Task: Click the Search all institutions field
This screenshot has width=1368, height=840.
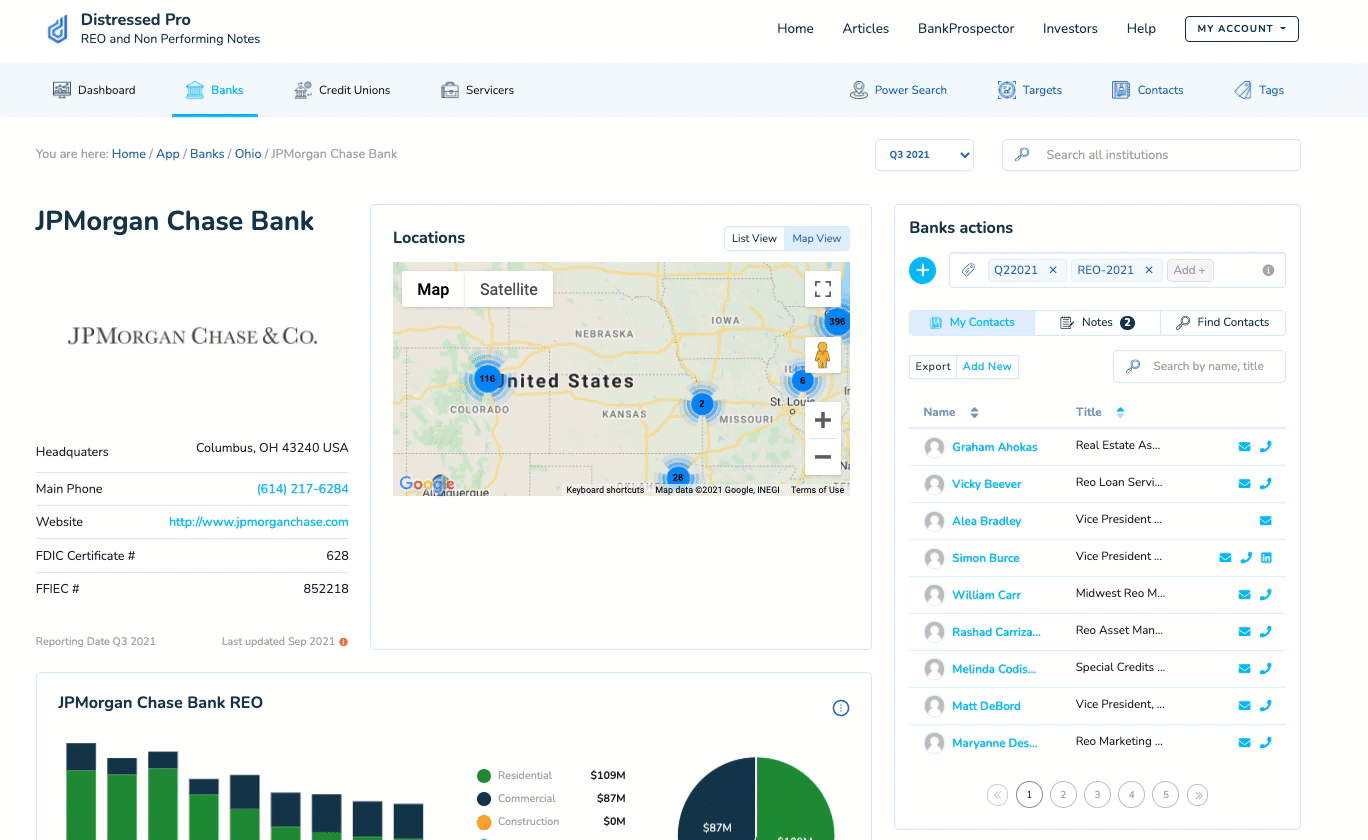Action: point(1151,155)
